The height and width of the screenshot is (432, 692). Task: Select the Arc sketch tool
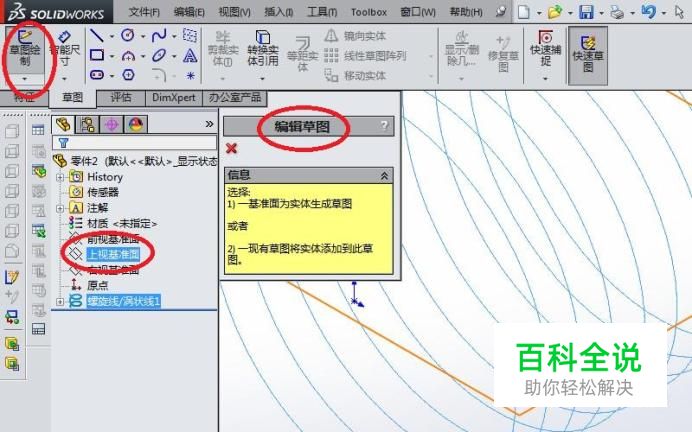click(x=128, y=56)
